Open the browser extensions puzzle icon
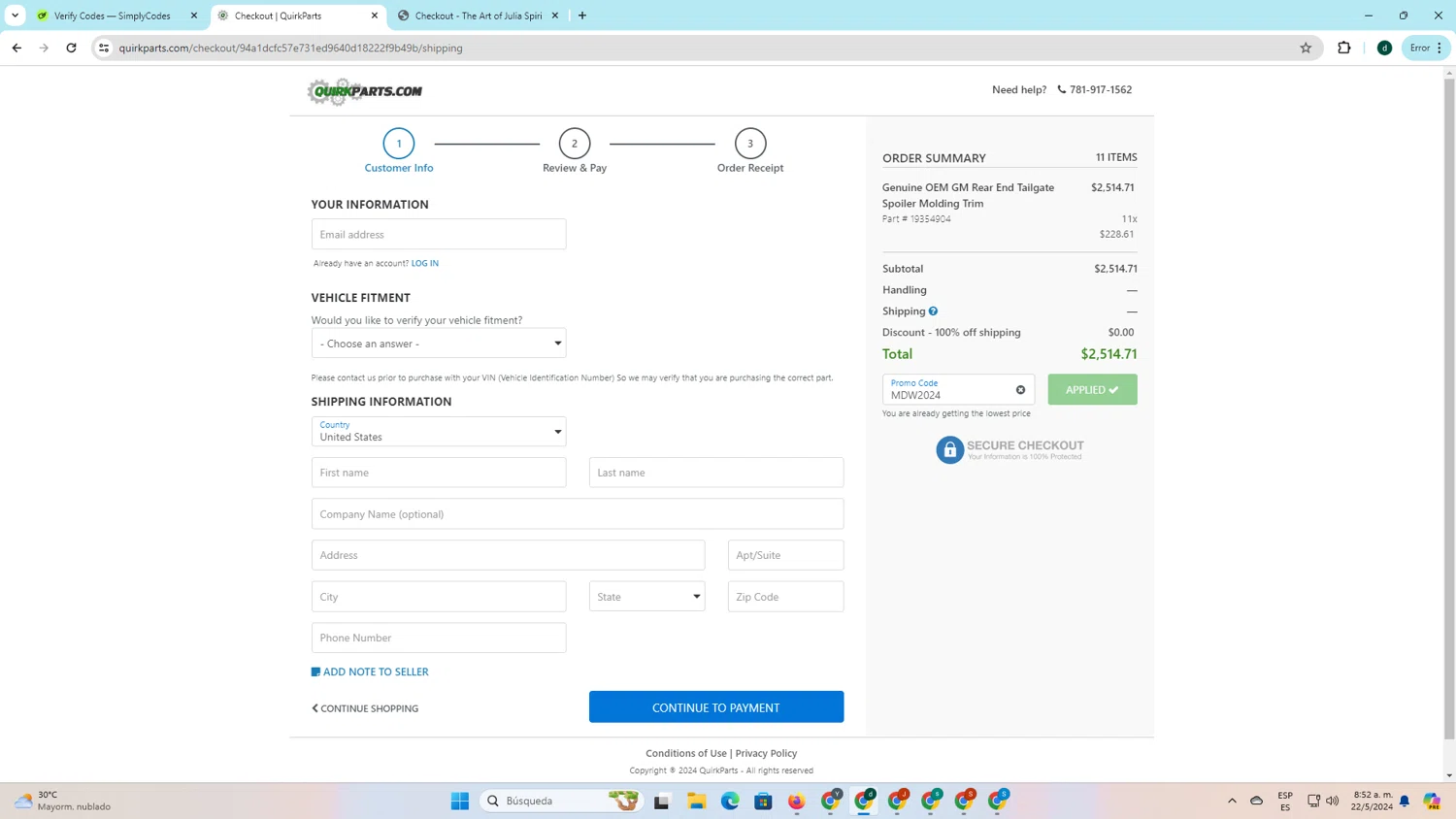The width and height of the screenshot is (1456, 819). point(1344,48)
